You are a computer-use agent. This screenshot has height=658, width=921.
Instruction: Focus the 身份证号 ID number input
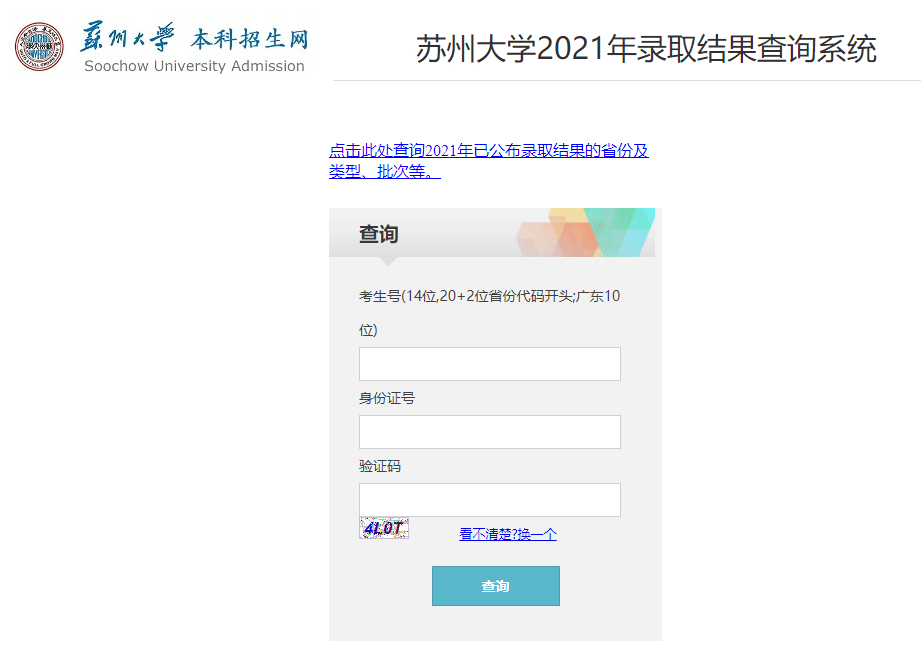pyautogui.click(x=490, y=432)
